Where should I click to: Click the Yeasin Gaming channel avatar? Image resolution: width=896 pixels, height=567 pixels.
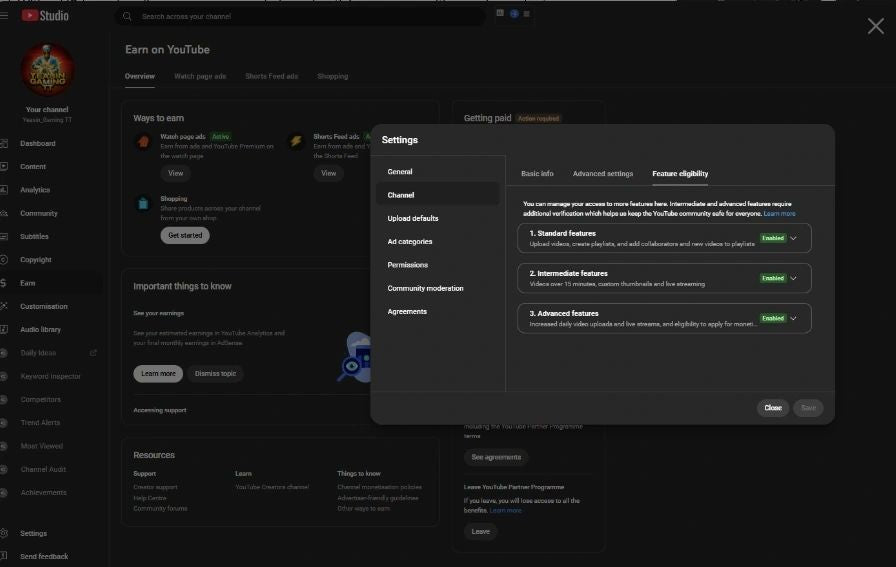[47, 70]
